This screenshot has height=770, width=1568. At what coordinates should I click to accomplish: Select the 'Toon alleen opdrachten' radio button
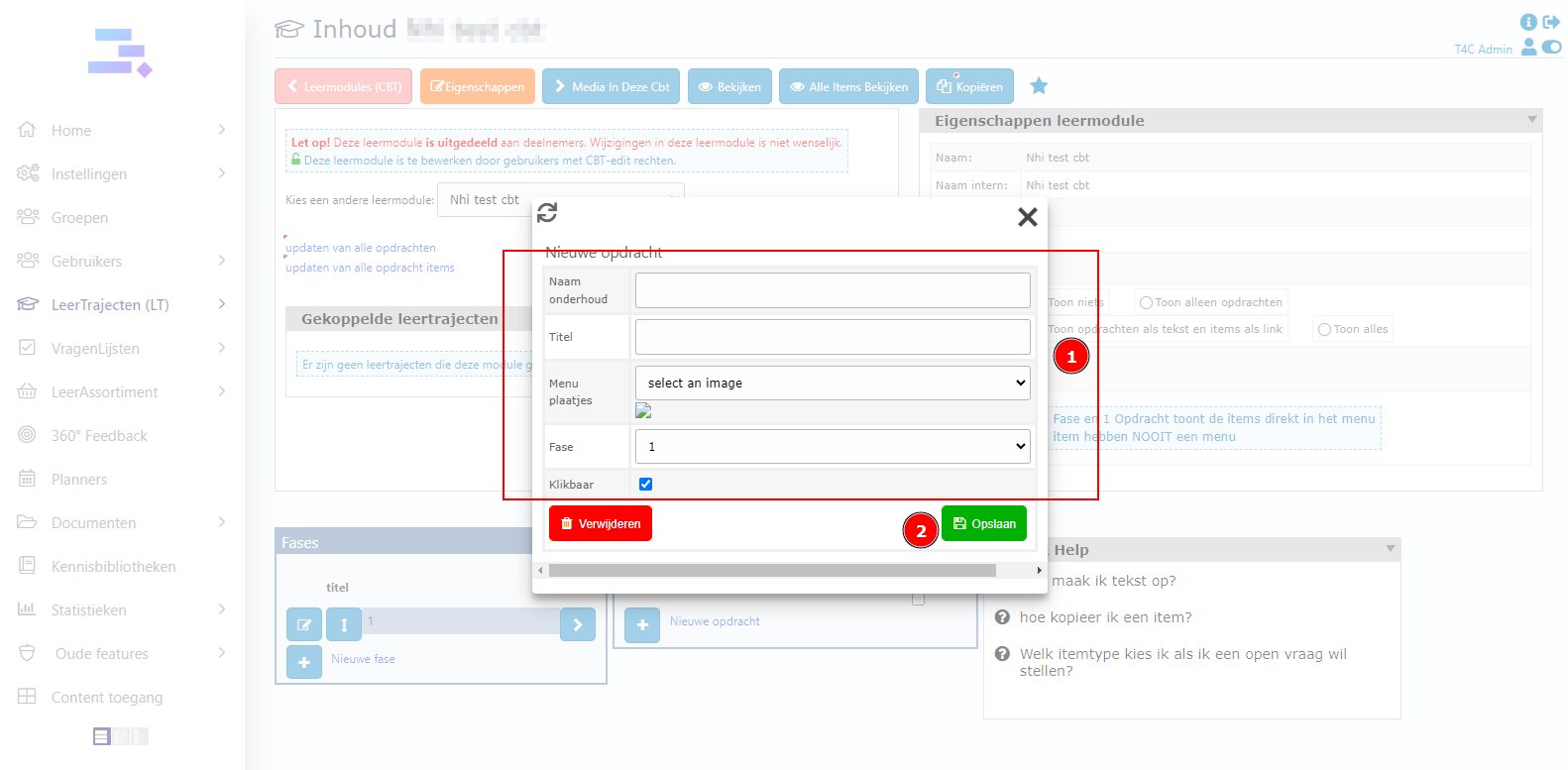(x=1146, y=303)
